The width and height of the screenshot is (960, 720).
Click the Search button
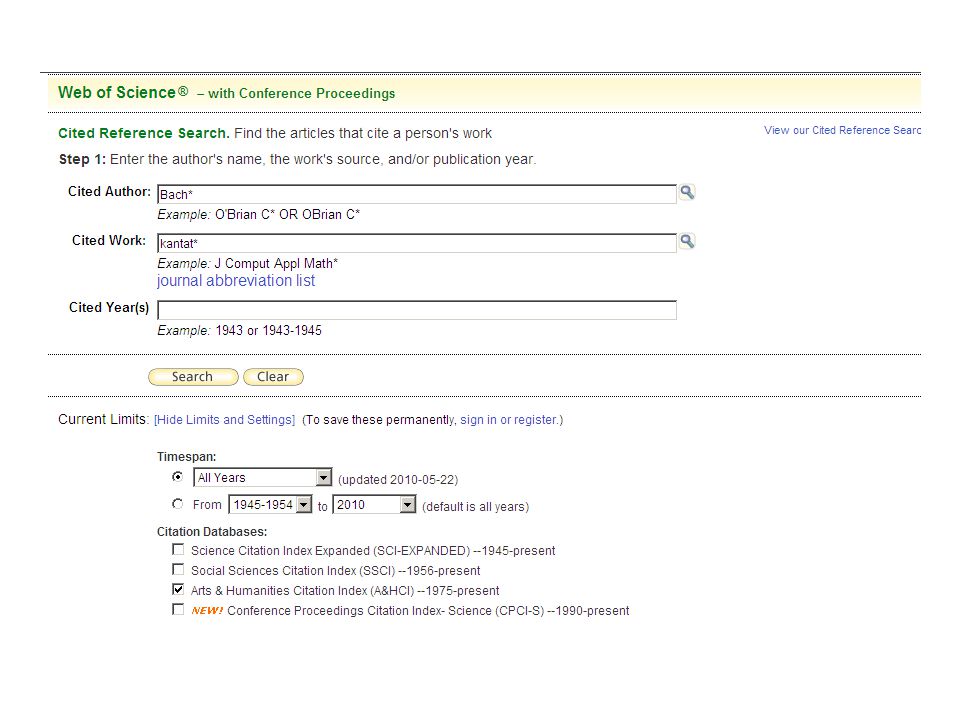pyautogui.click(x=193, y=377)
